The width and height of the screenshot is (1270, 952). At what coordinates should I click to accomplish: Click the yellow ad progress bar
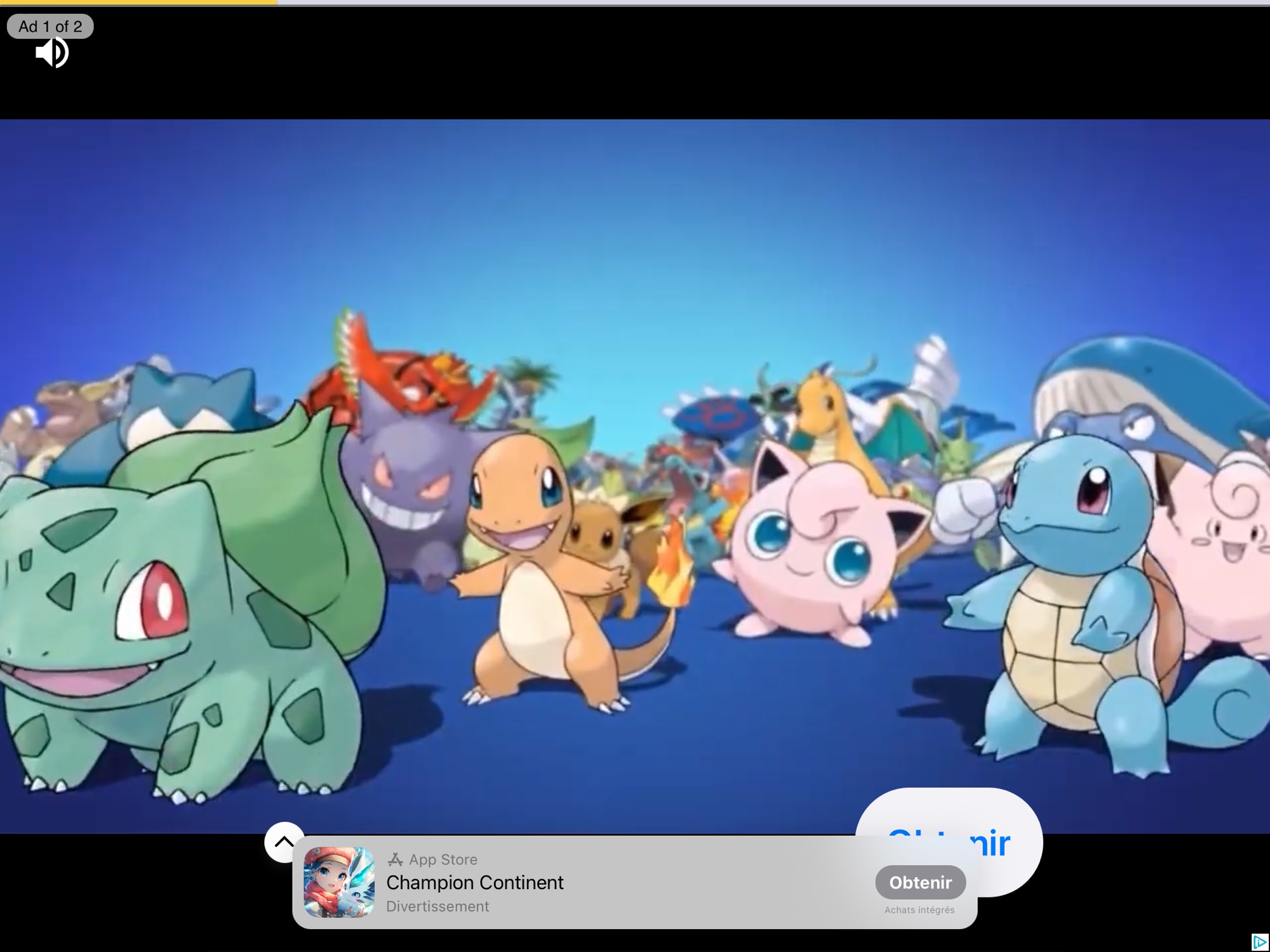tap(138, 3)
